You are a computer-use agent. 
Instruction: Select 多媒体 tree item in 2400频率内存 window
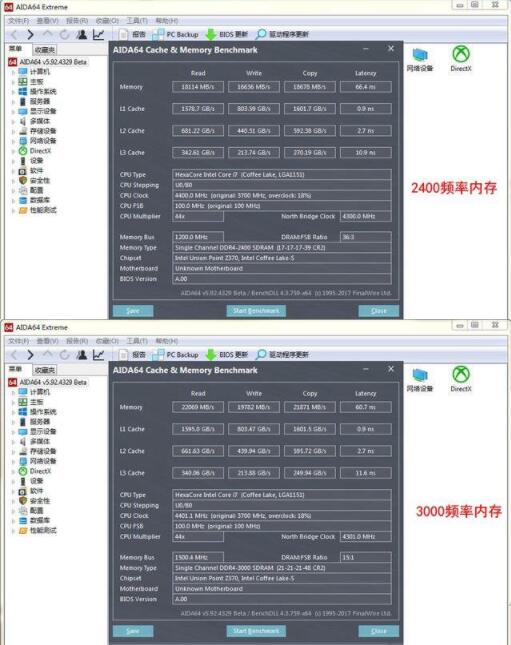tap(35, 121)
